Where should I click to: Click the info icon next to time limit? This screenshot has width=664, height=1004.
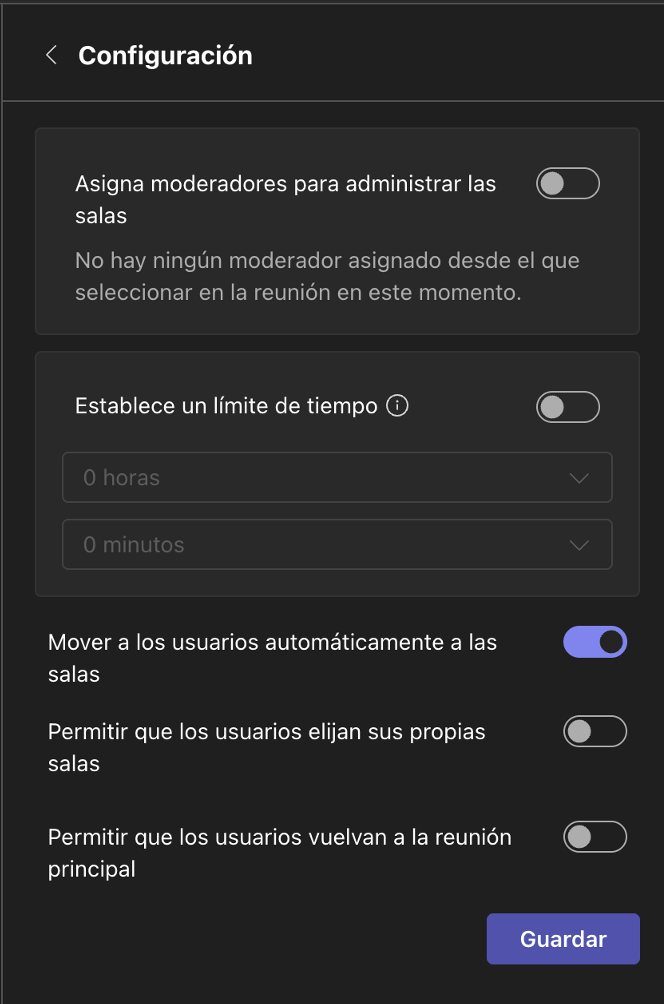point(397,406)
